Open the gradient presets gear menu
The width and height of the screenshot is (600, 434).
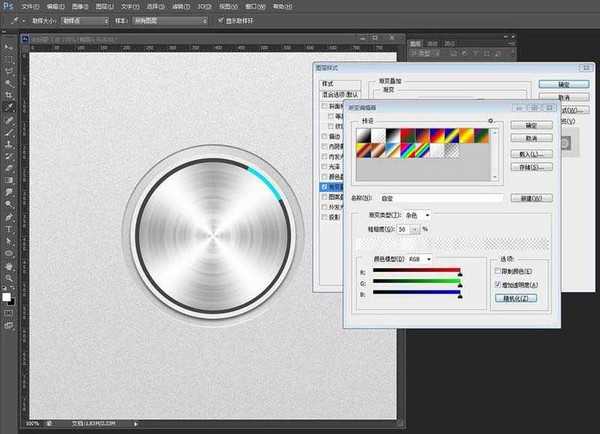pyautogui.click(x=490, y=120)
